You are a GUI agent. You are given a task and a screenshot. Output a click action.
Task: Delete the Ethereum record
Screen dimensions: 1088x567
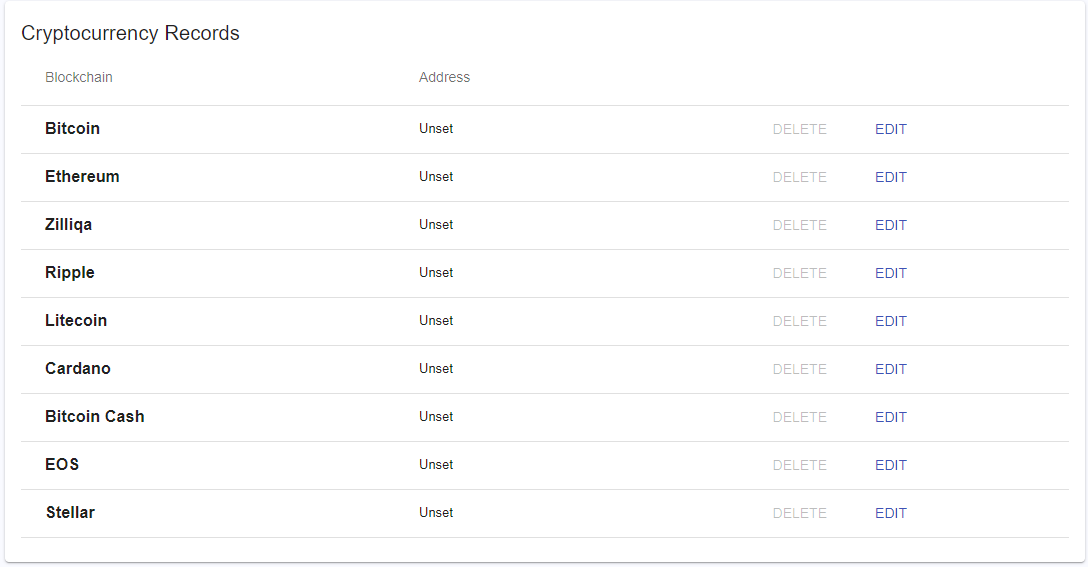pyautogui.click(x=799, y=177)
